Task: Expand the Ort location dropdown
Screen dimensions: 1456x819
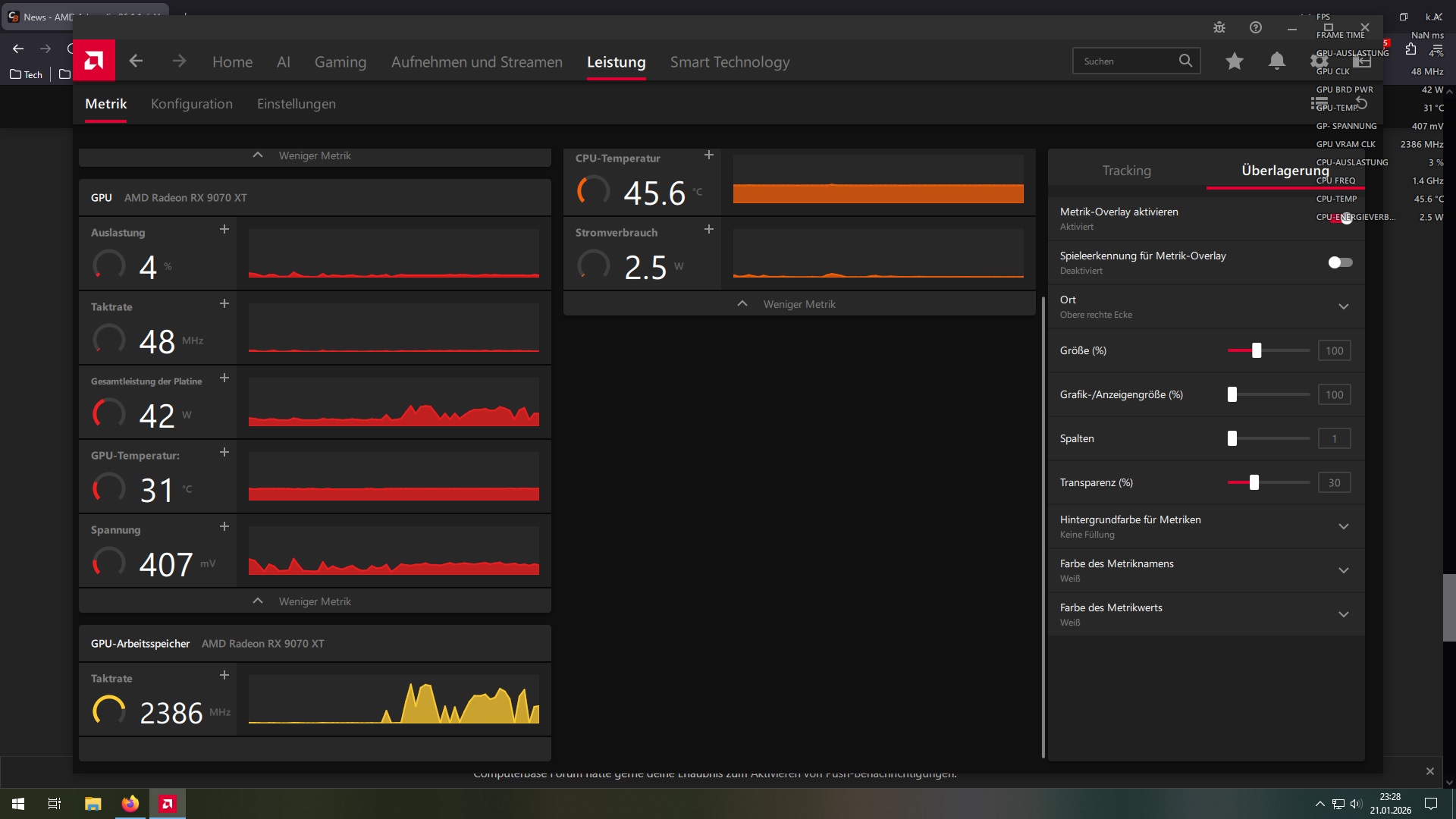Action: [1343, 306]
